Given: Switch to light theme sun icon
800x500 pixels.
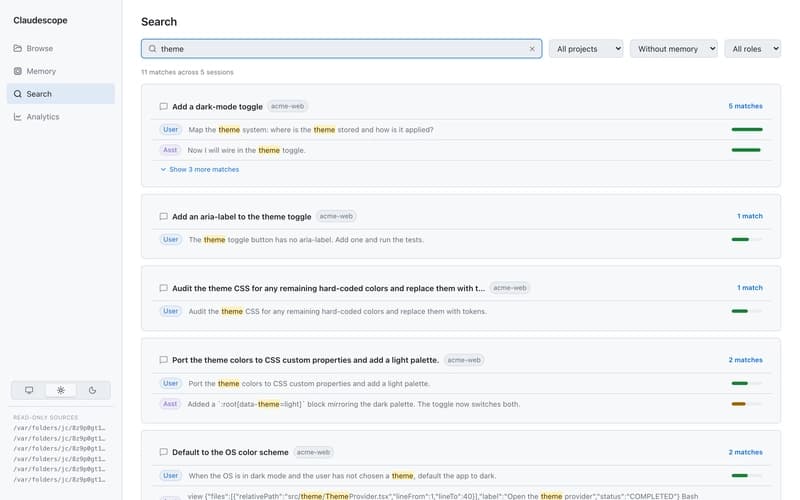Looking at the screenshot, I should click(61, 390).
